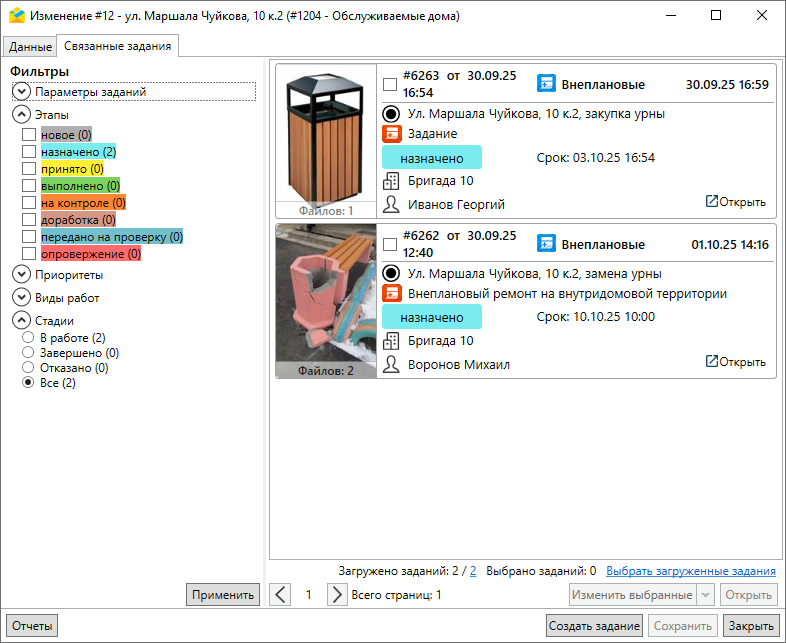The width and height of the screenshot is (786, 643).
Task: Open task #6262 via its Открыть icon
Action: [x=711, y=362]
